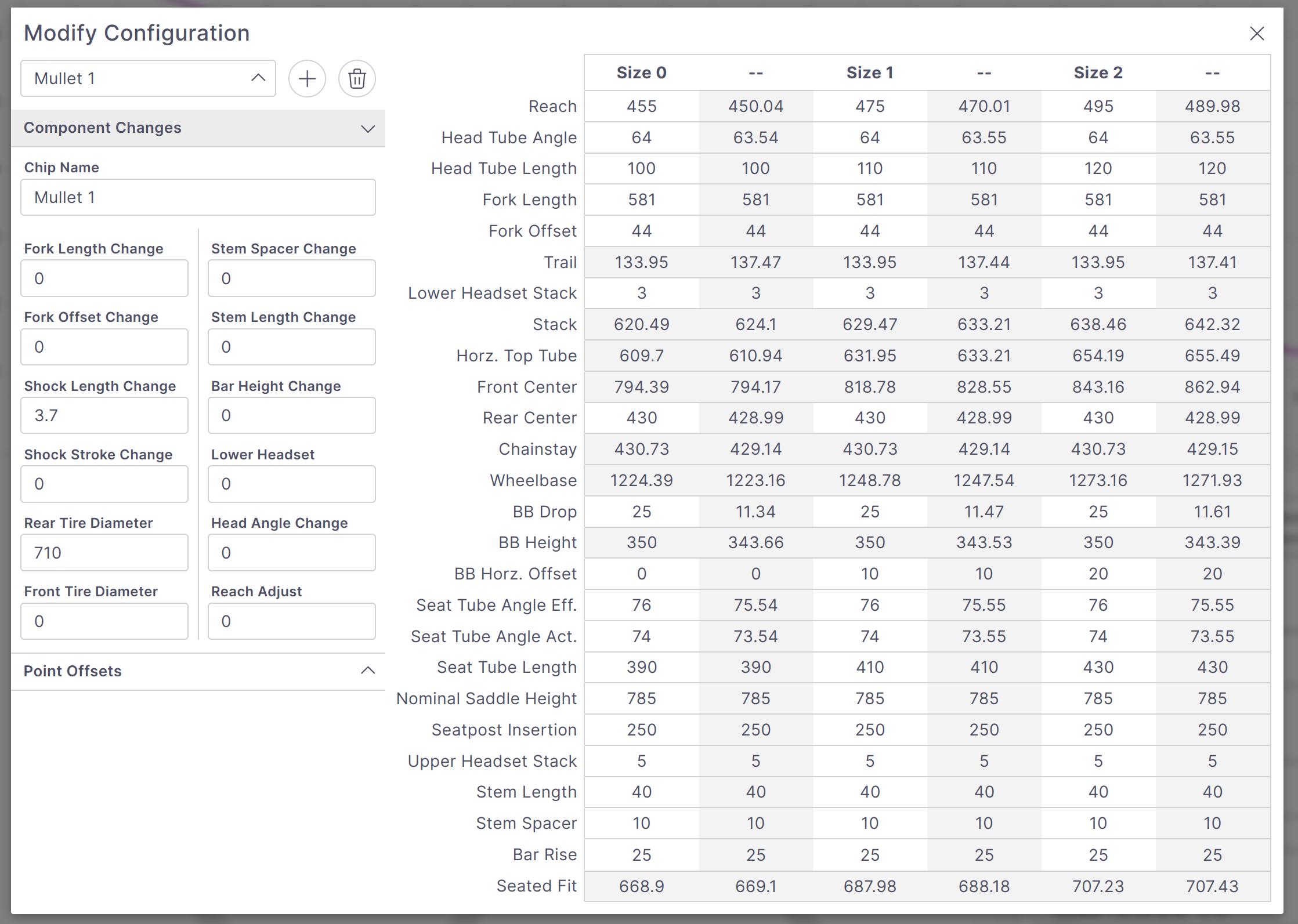Expand the Point Offsets section

(x=367, y=671)
